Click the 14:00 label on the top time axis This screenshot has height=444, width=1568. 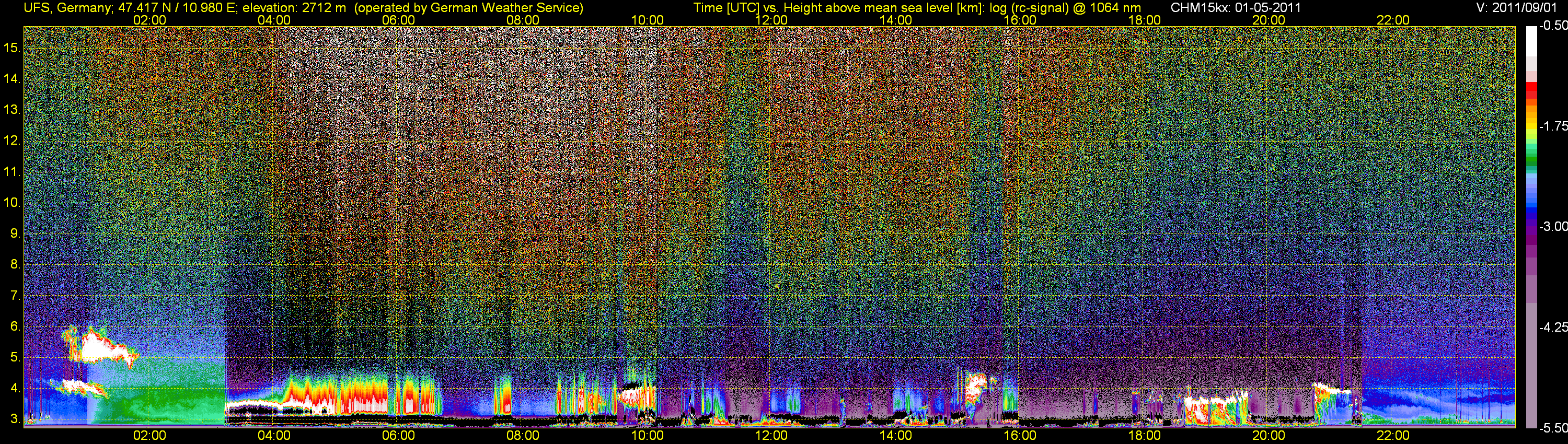pyautogui.click(x=896, y=20)
